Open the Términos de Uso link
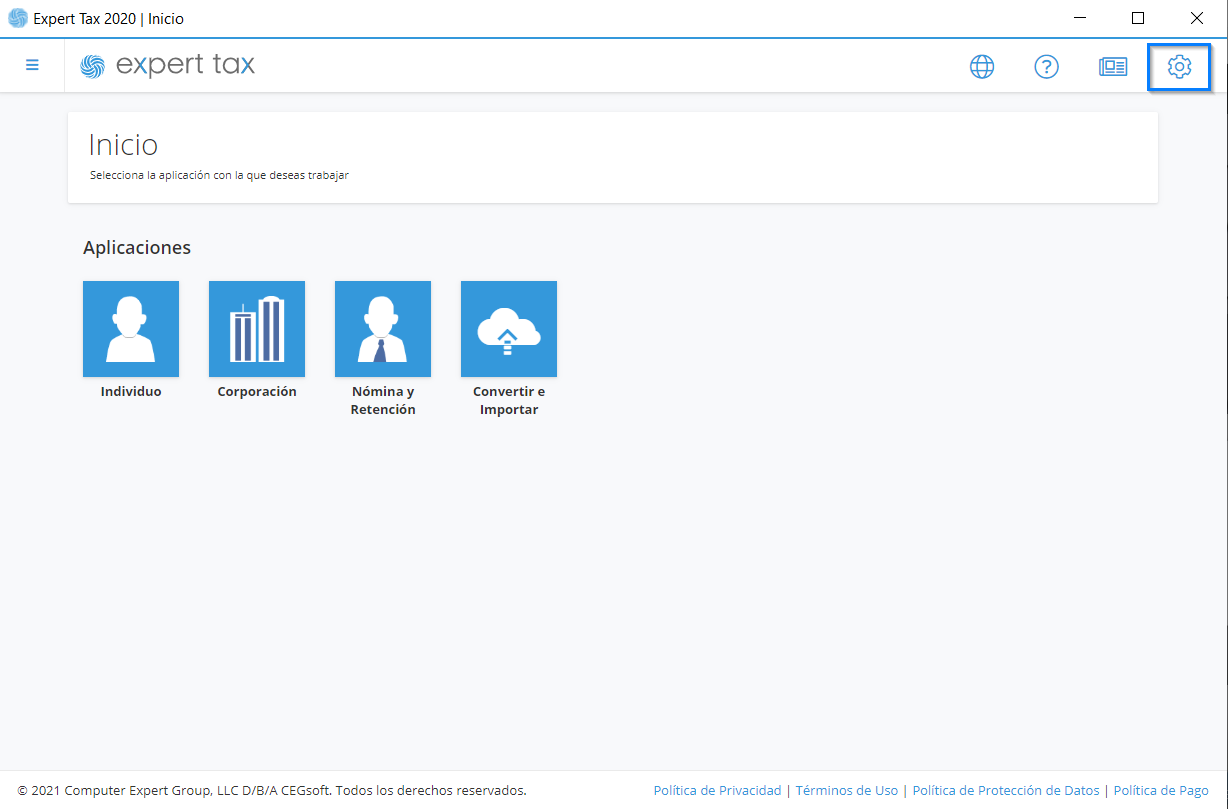Image resolution: width=1228 pixels, height=809 pixels. click(x=847, y=791)
